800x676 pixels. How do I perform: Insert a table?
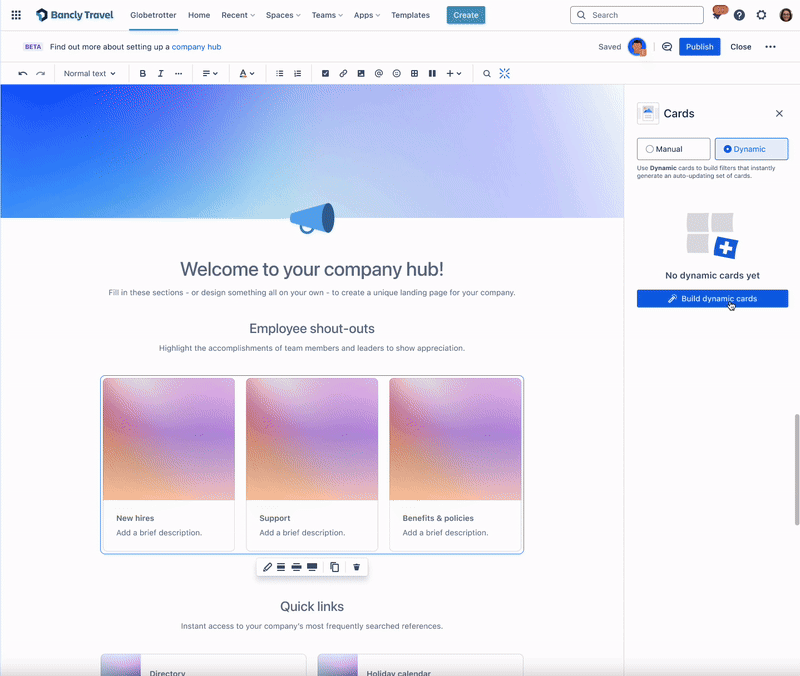tap(414, 73)
